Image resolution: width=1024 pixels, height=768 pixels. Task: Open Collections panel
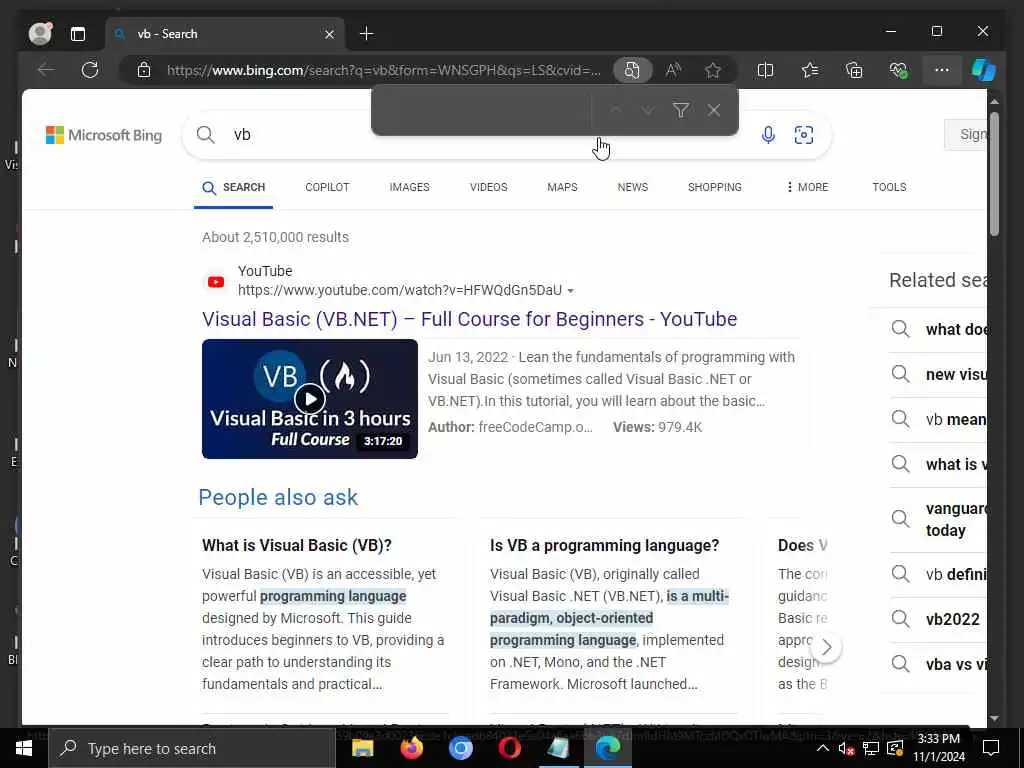click(854, 70)
